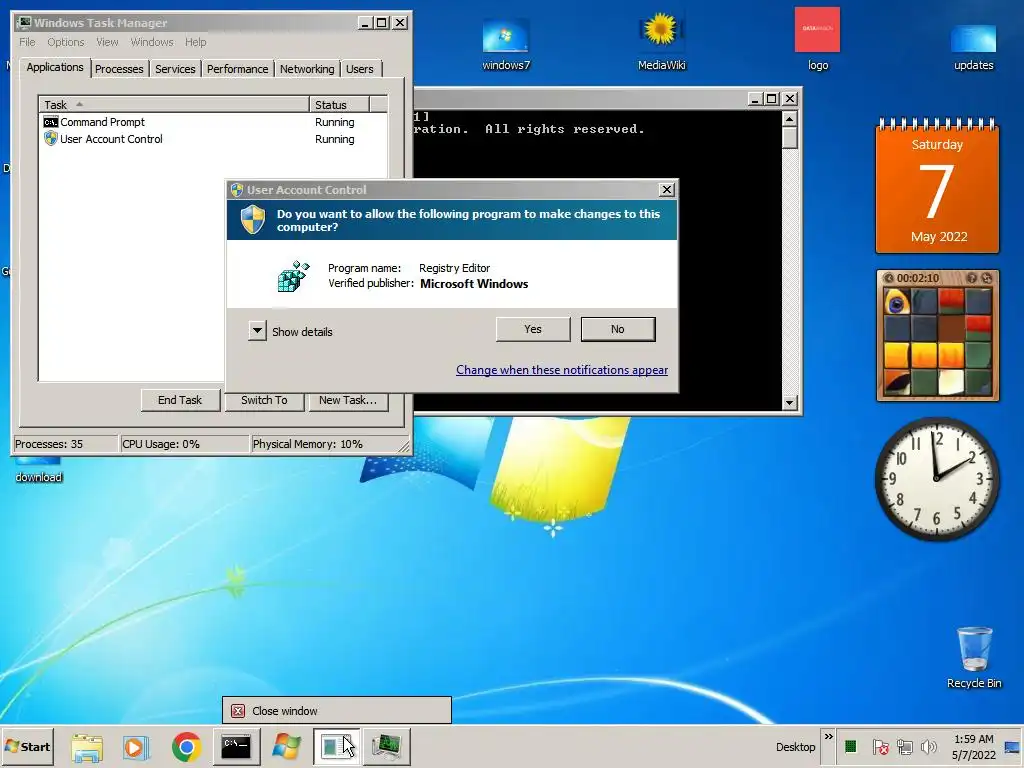Click Physical Memory: 10% in status bar
The image size is (1024, 768).
pyautogui.click(x=325, y=444)
